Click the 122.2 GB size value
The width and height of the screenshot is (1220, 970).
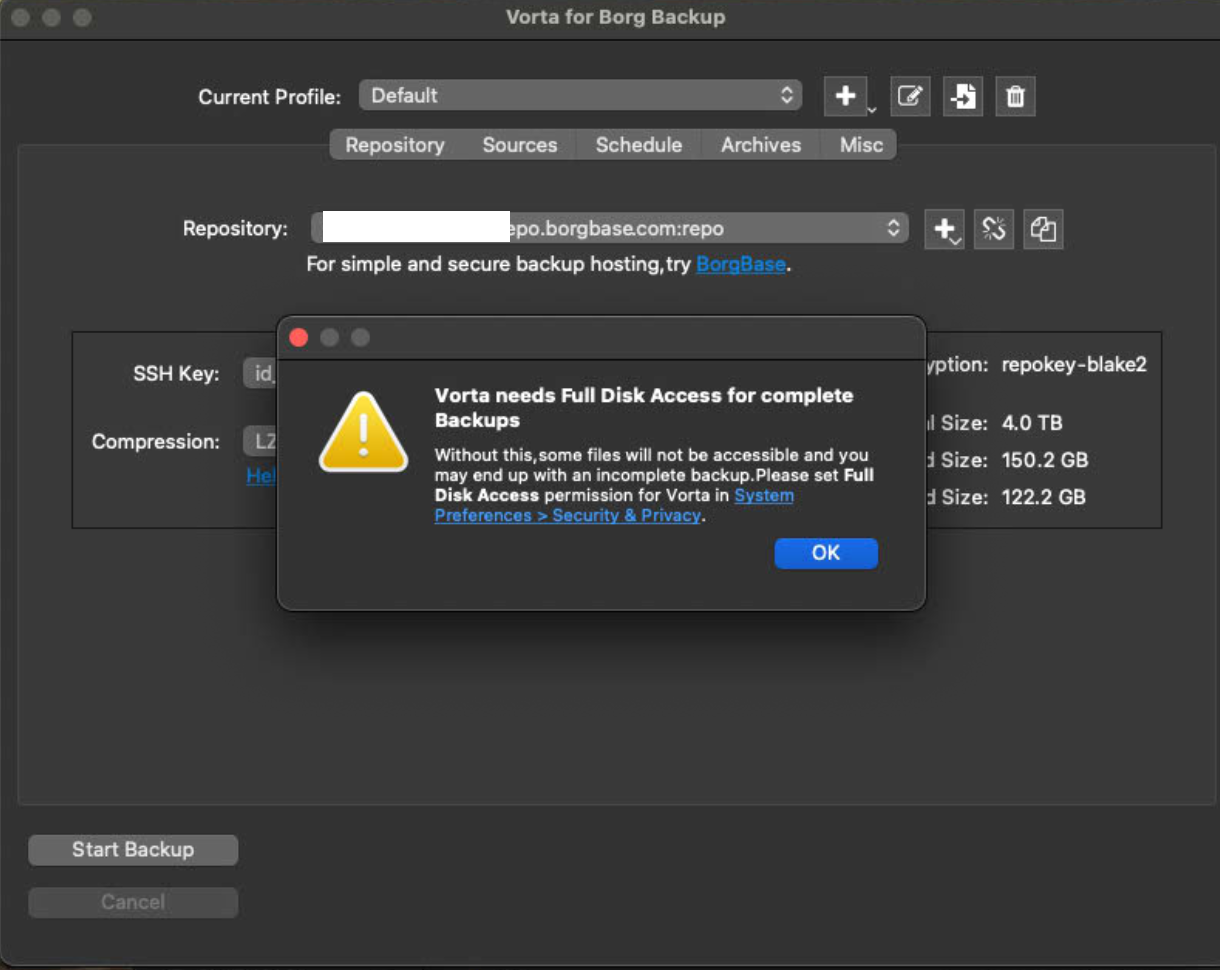(1043, 497)
